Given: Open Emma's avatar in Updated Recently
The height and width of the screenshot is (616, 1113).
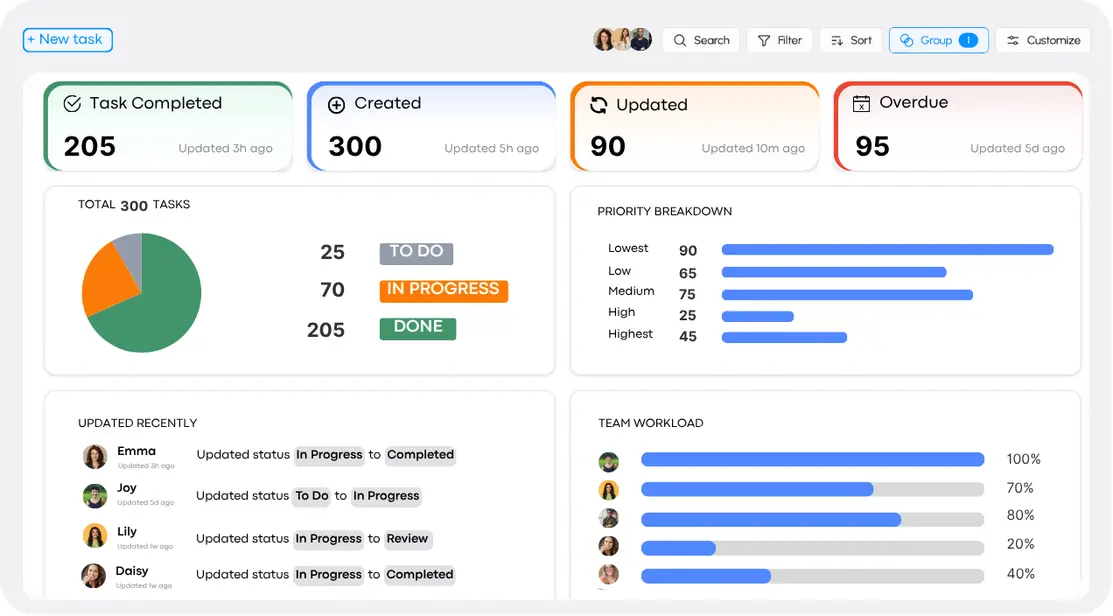Looking at the screenshot, I should point(95,457).
